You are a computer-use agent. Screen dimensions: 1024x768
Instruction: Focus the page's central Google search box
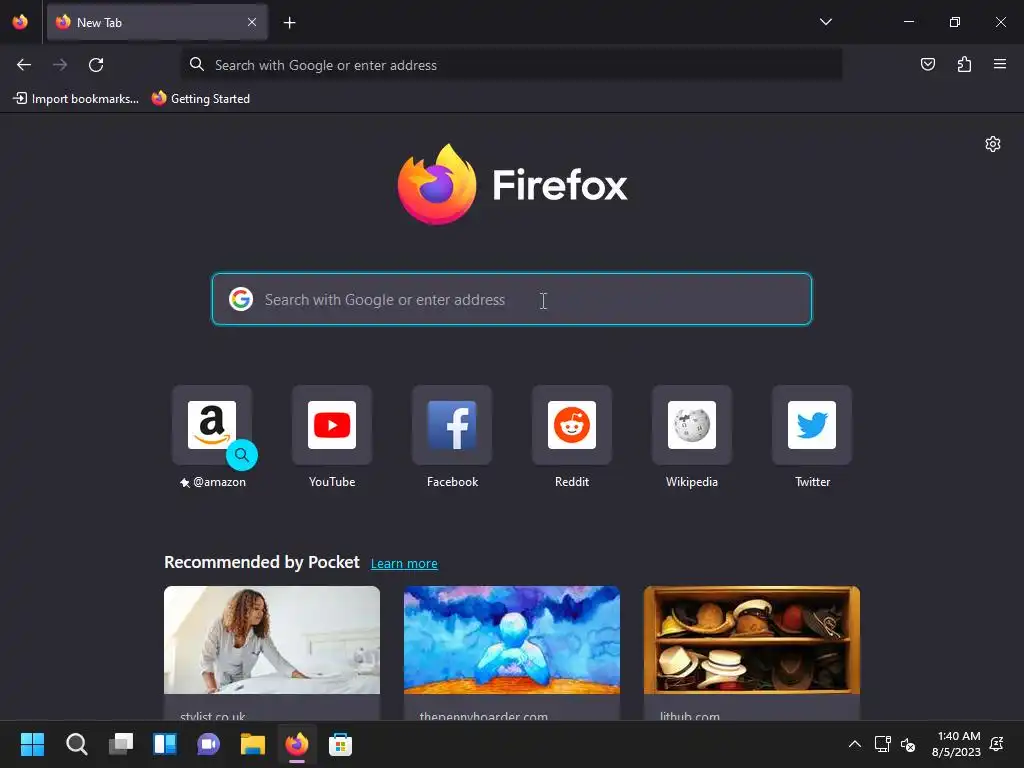click(512, 299)
